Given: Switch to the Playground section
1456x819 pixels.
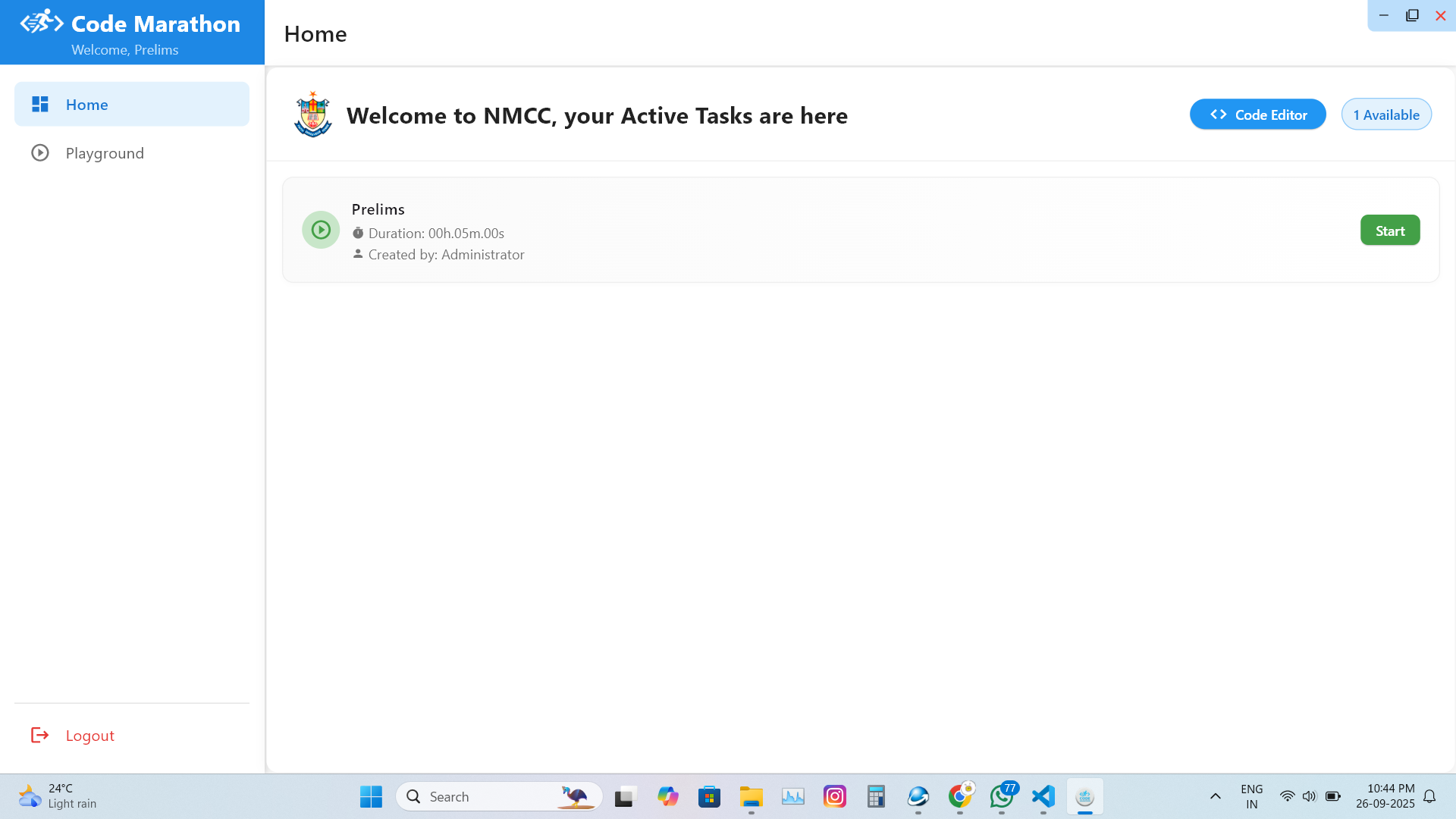Looking at the screenshot, I should 104,153.
